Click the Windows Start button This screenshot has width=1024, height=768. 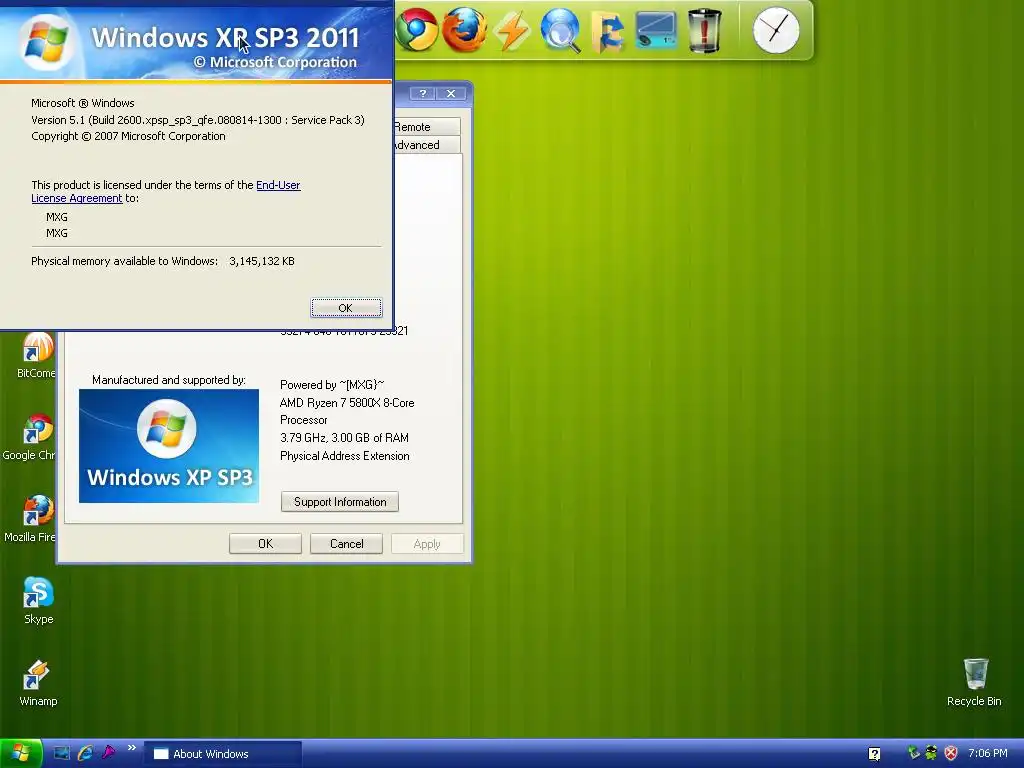21,754
